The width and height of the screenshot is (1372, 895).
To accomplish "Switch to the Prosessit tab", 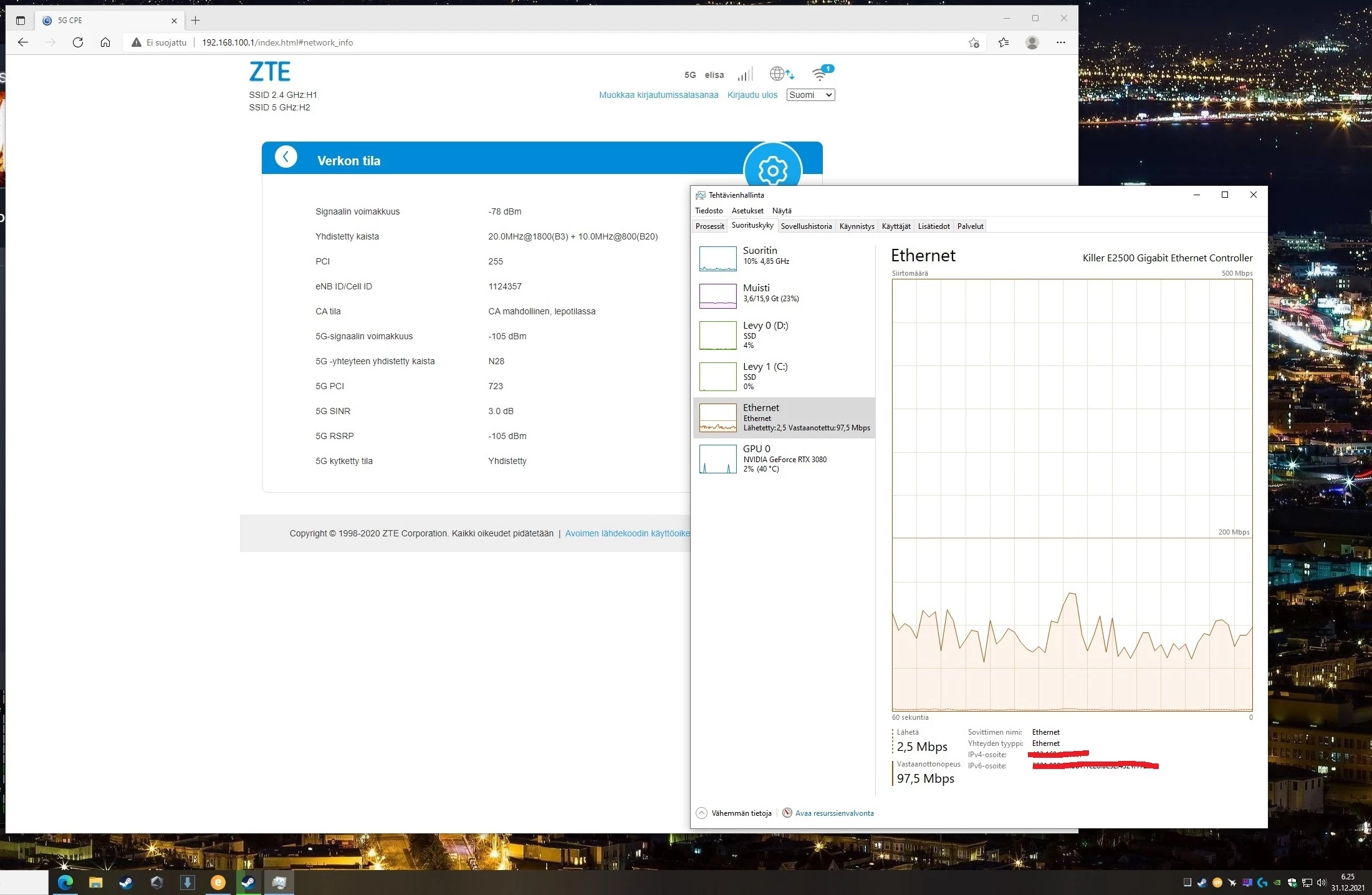I will [709, 226].
